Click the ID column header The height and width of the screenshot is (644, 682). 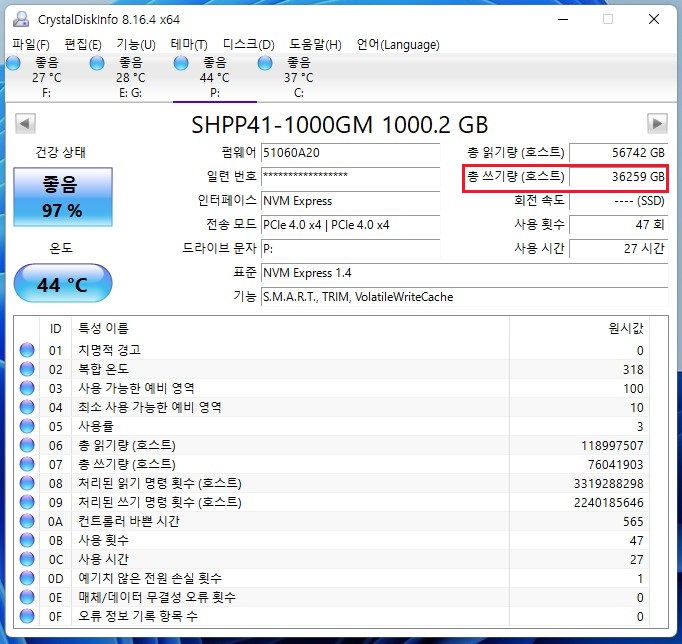pos(56,328)
